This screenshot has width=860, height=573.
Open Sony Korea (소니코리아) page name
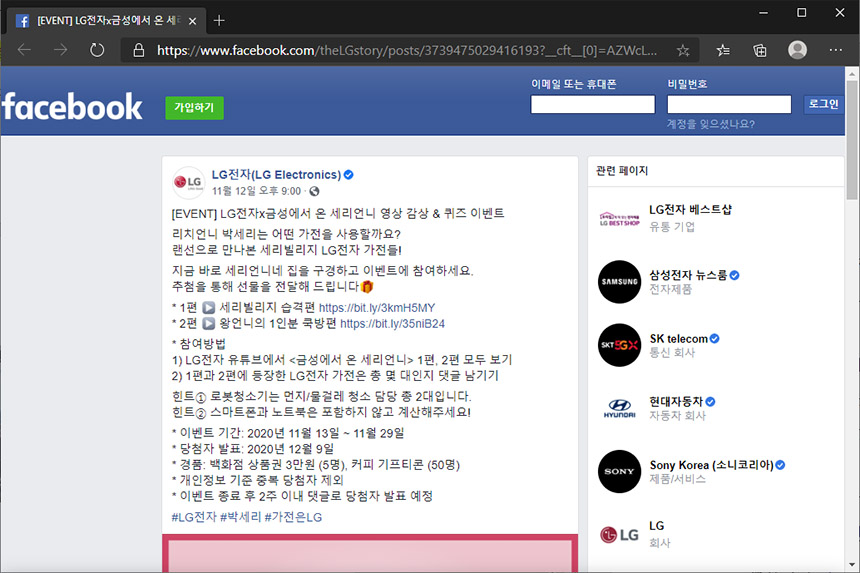click(x=711, y=465)
